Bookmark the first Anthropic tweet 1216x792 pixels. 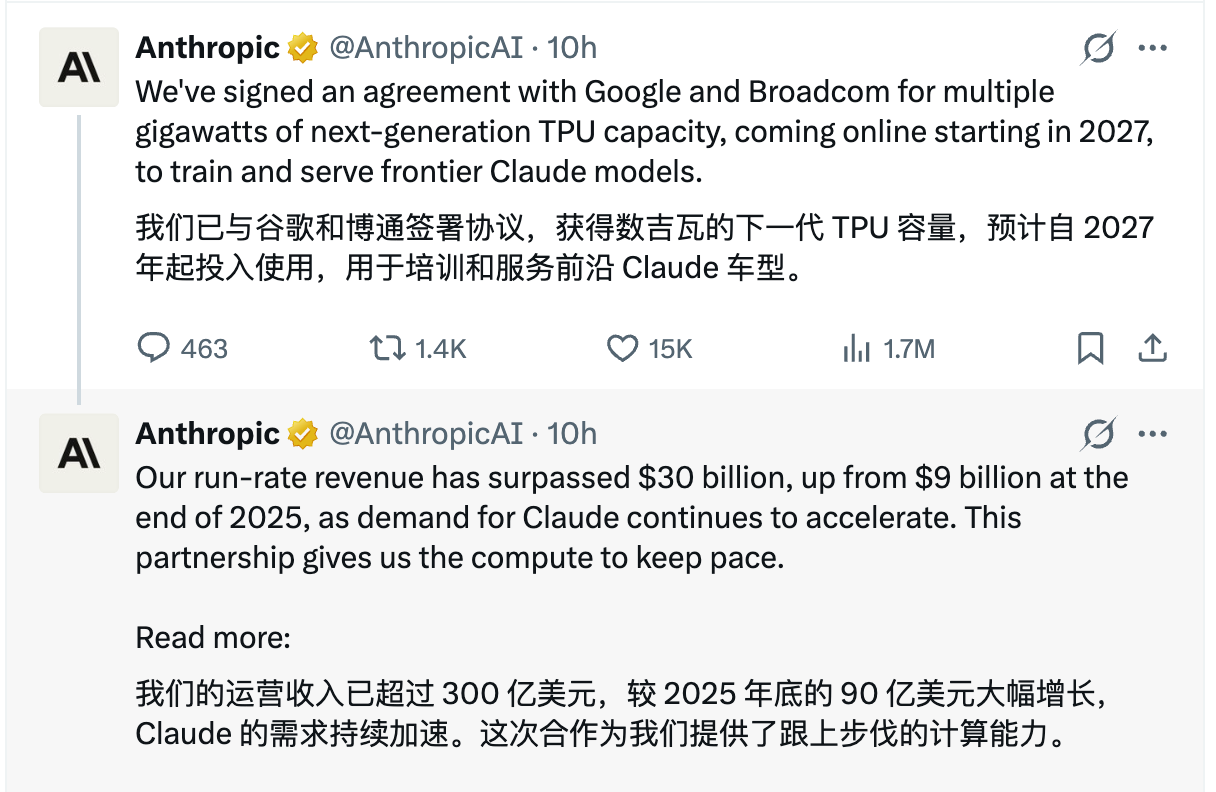(1090, 348)
